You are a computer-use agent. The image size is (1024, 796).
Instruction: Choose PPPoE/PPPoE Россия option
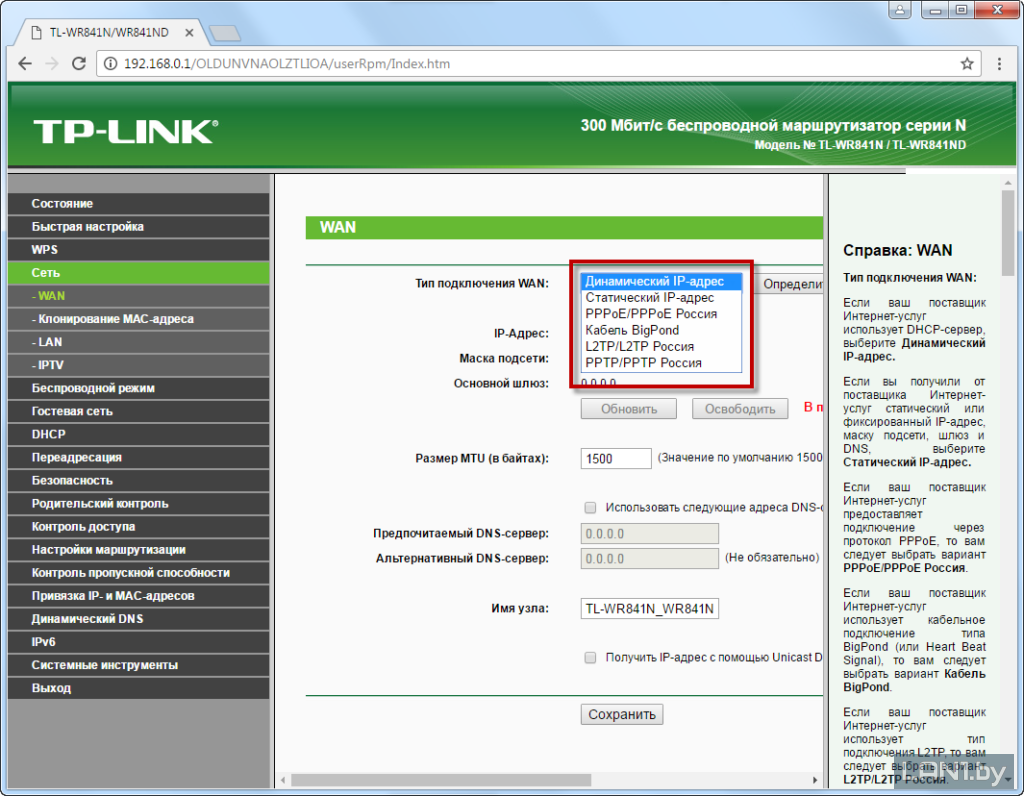[x=661, y=314]
